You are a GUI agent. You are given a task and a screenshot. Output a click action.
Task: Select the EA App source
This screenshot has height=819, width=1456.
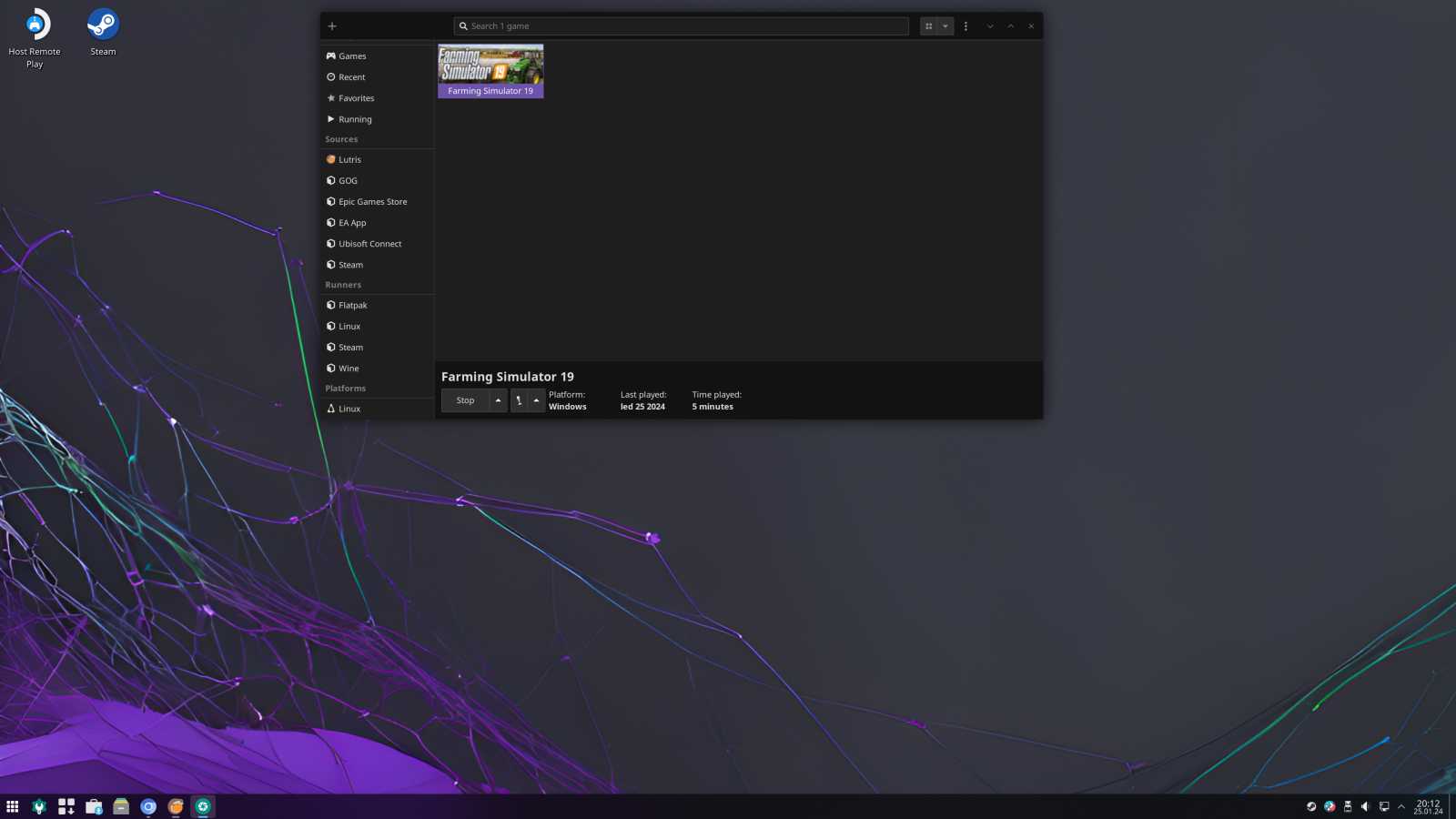(377, 222)
